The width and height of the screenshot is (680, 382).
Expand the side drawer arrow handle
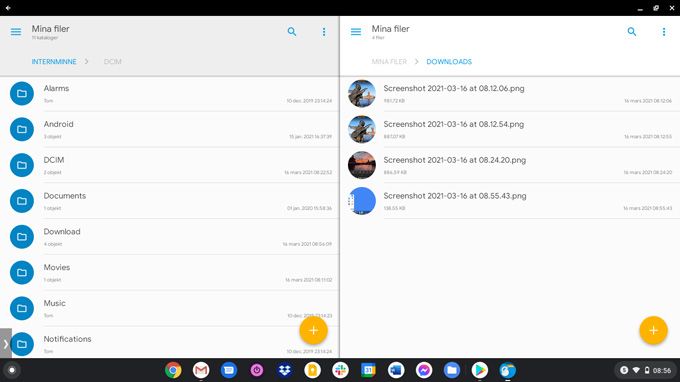click(x=6, y=343)
